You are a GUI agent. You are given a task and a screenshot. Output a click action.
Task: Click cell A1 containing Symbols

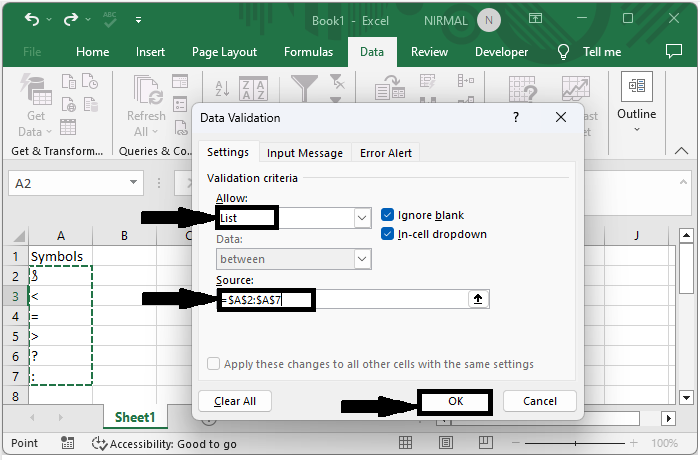point(61,256)
